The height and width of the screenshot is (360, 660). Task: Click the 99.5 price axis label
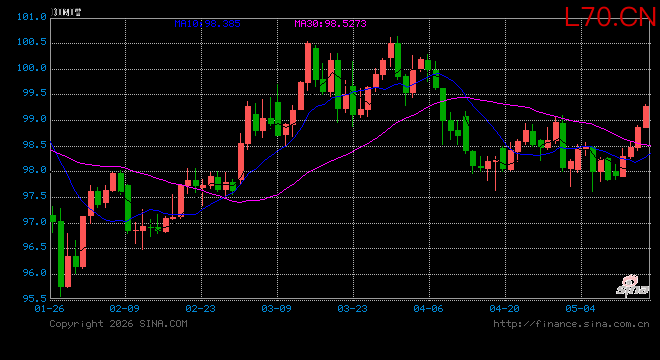35,93
